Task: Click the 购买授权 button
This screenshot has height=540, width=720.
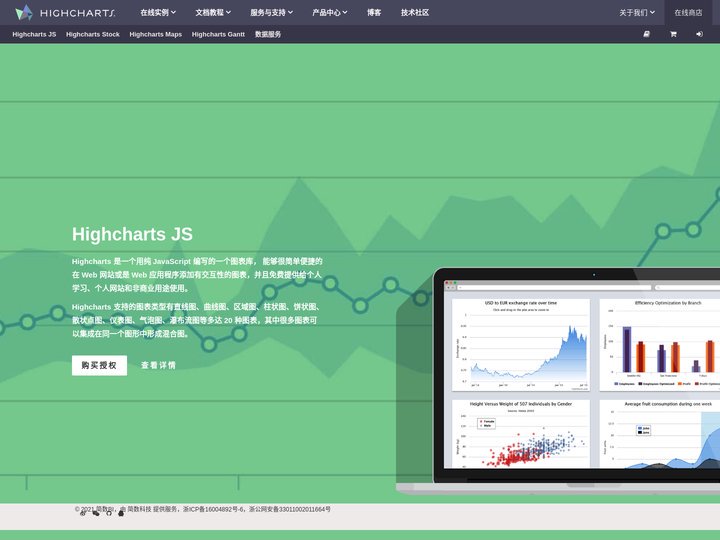Action: pos(99,365)
